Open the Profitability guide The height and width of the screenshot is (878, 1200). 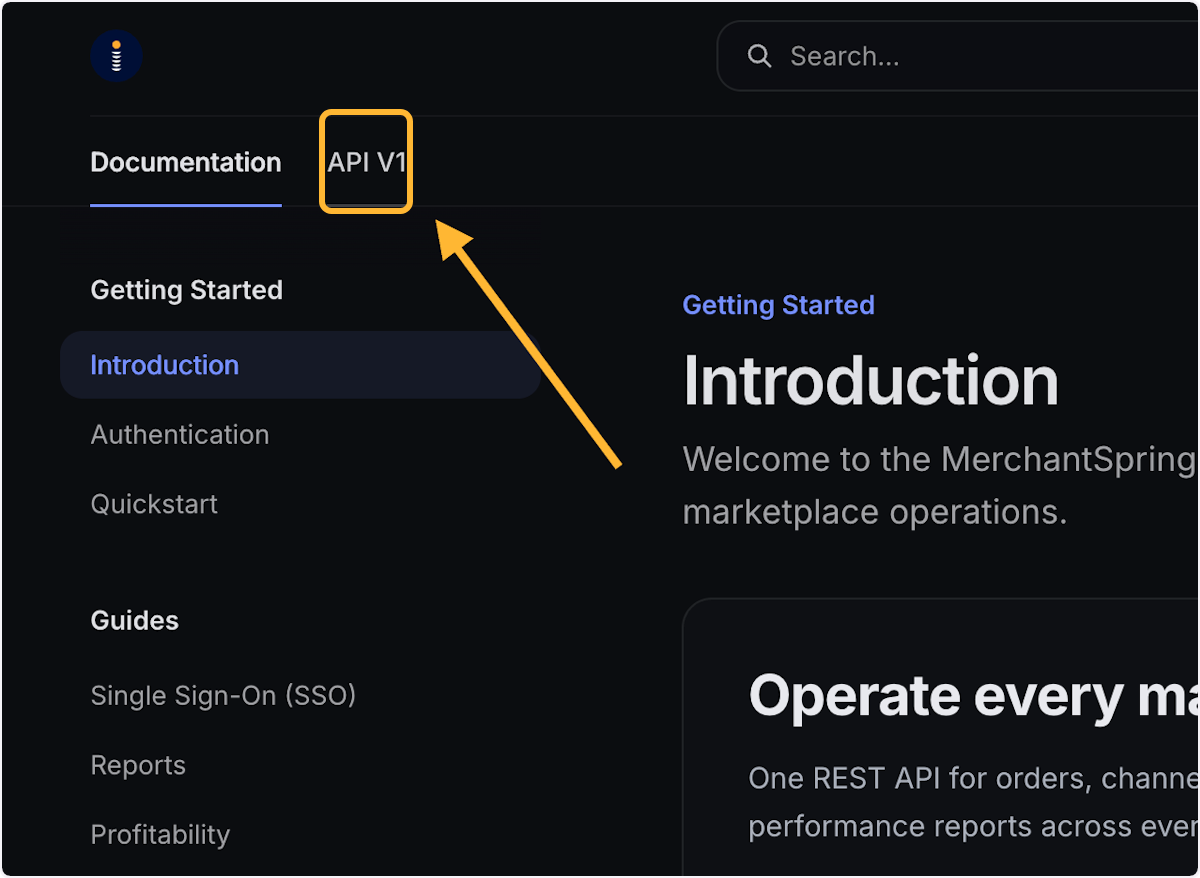(x=160, y=834)
